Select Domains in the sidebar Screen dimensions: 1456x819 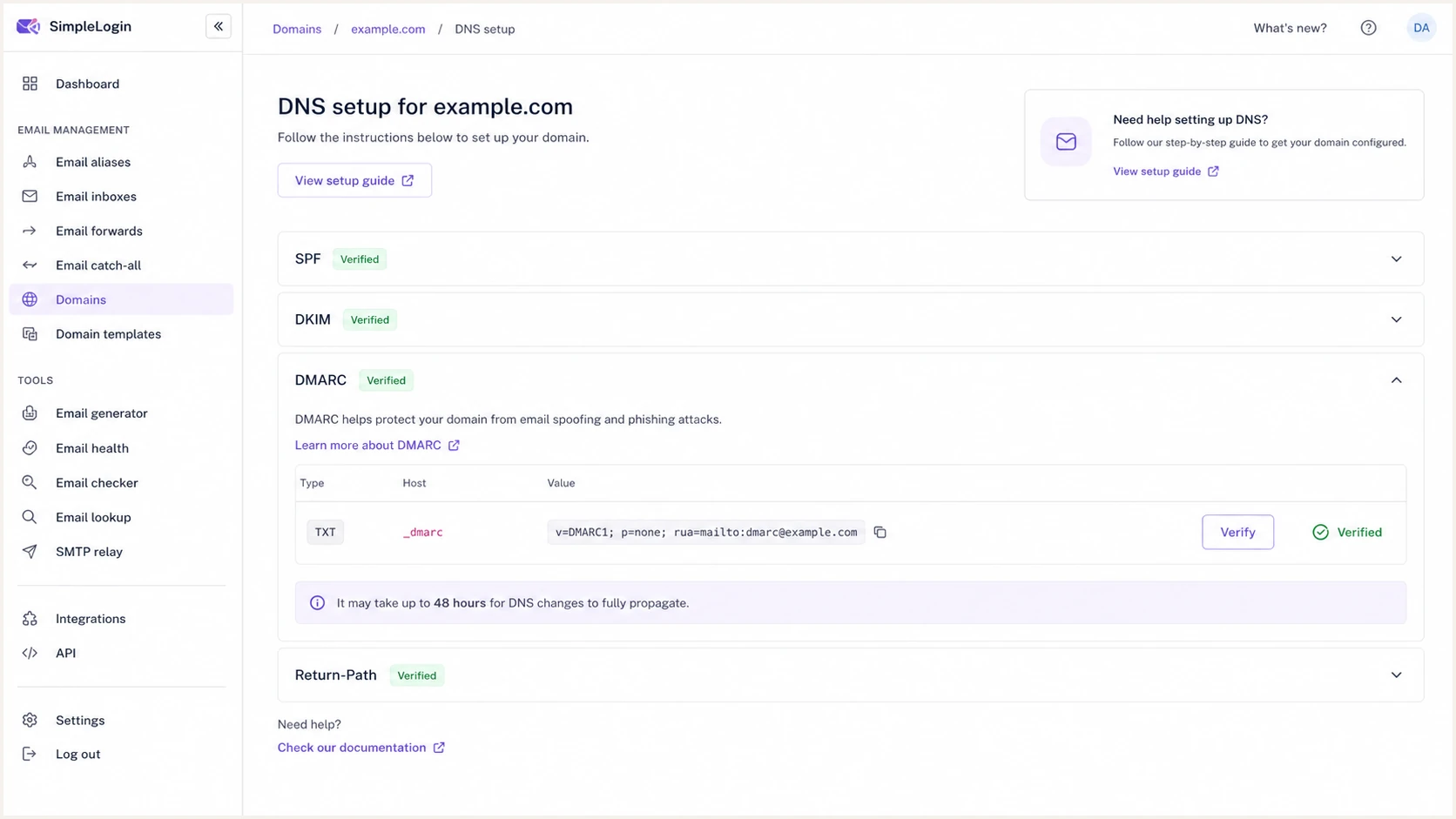click(121, 299)
